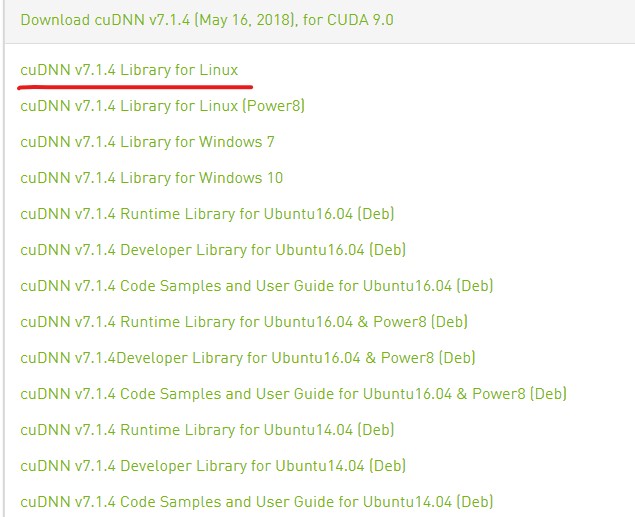
Task: Download Runtime Library for Ubuntu16.04 & Power8 (Deb)
Action: coord(244,322)
